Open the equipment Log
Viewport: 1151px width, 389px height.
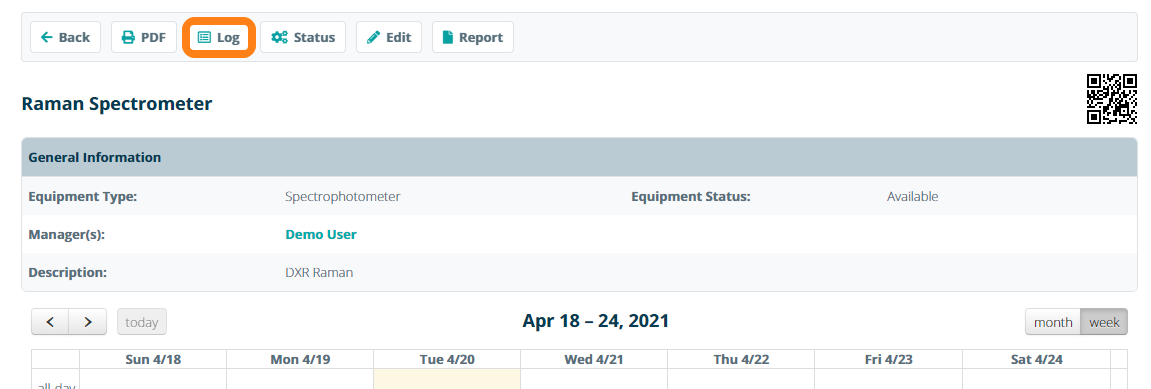(x=219, y=37)
